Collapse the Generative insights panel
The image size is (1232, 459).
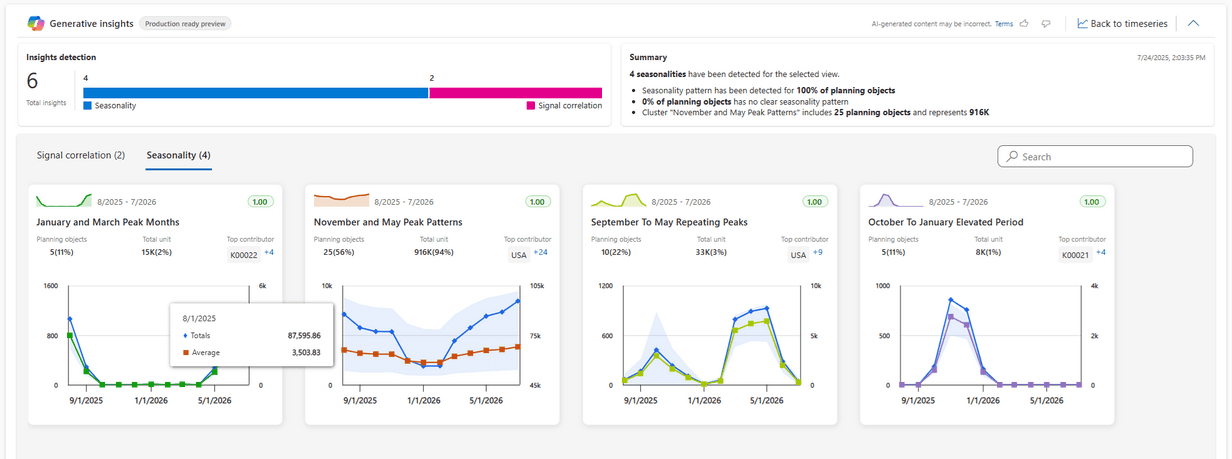[1193, 23]
